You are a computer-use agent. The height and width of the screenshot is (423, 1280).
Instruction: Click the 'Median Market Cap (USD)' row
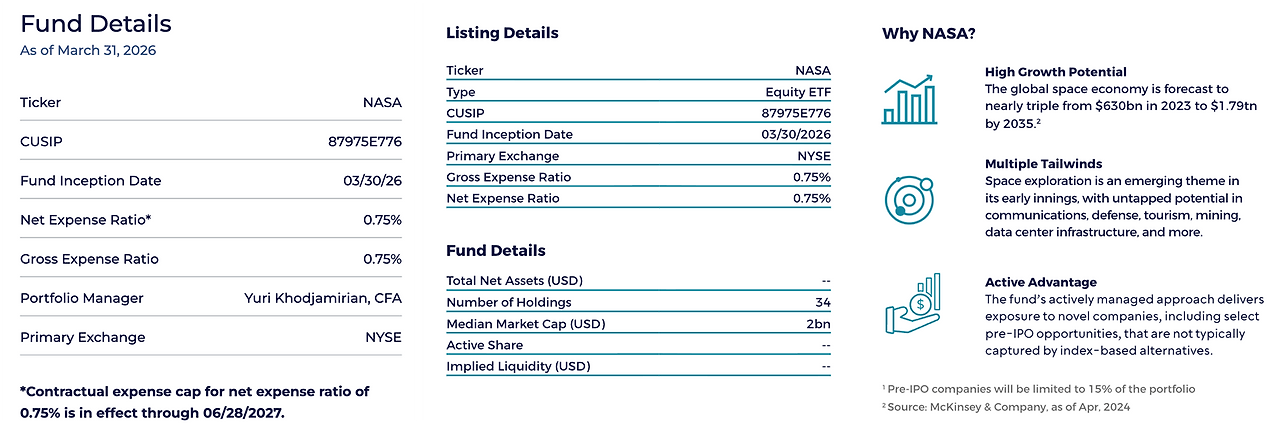point(638,324)
